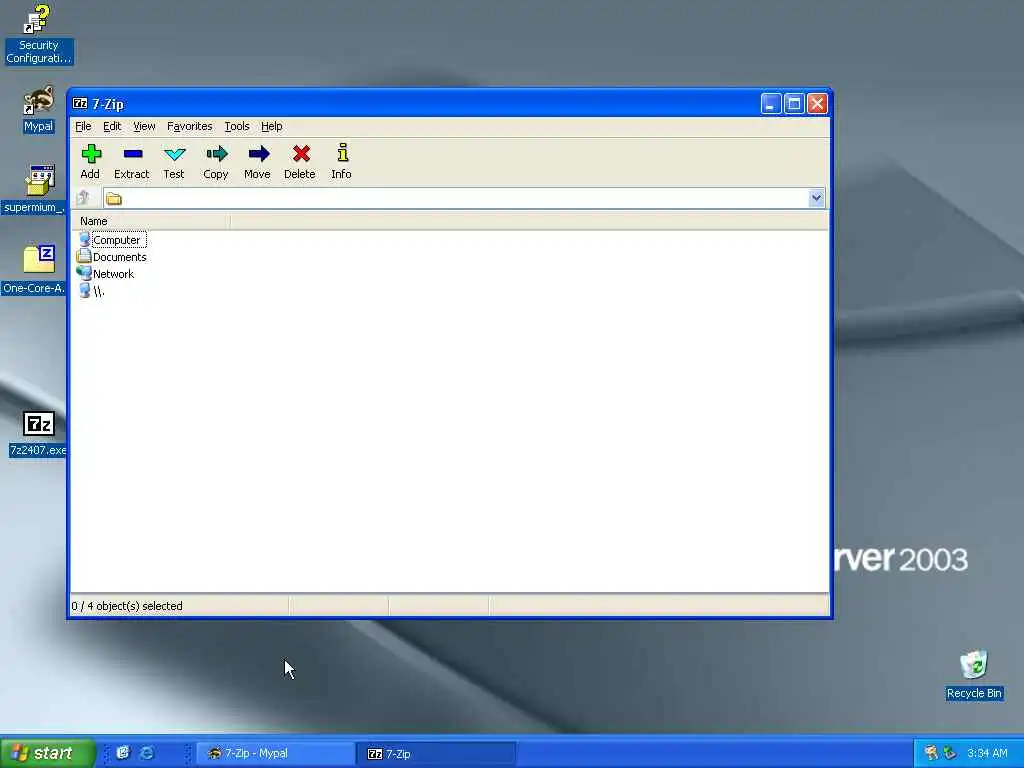Click inside the address path field
The height and width of the screenshot is (768, 1024).
pyautogui.click(x=464, y=198)
